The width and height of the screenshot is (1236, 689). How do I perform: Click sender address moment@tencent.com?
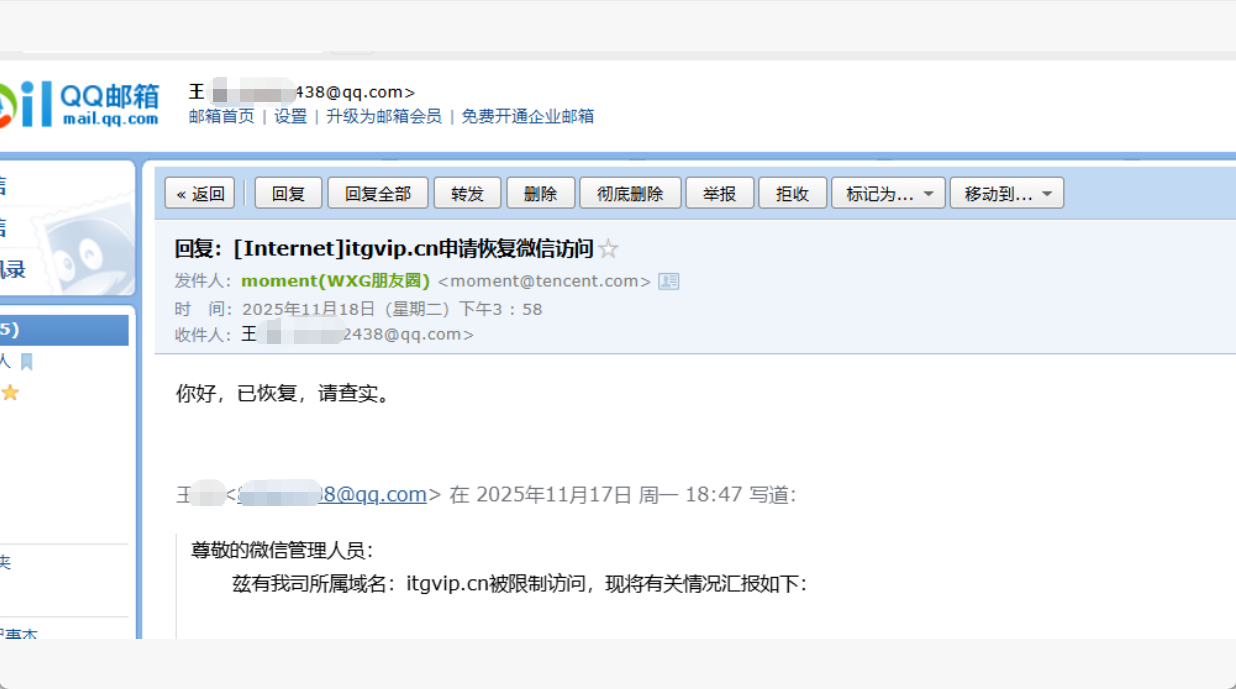545,281
